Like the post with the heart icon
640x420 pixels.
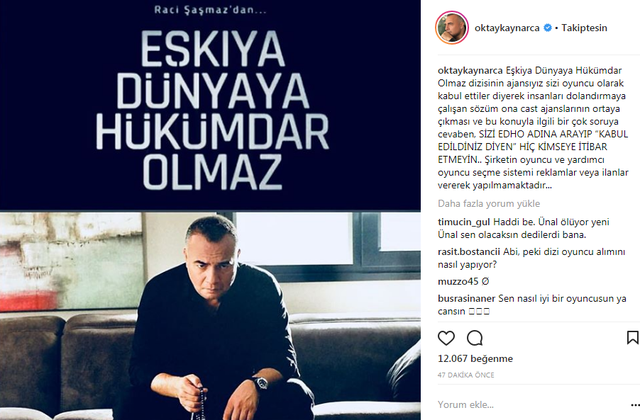click(446, 338)
